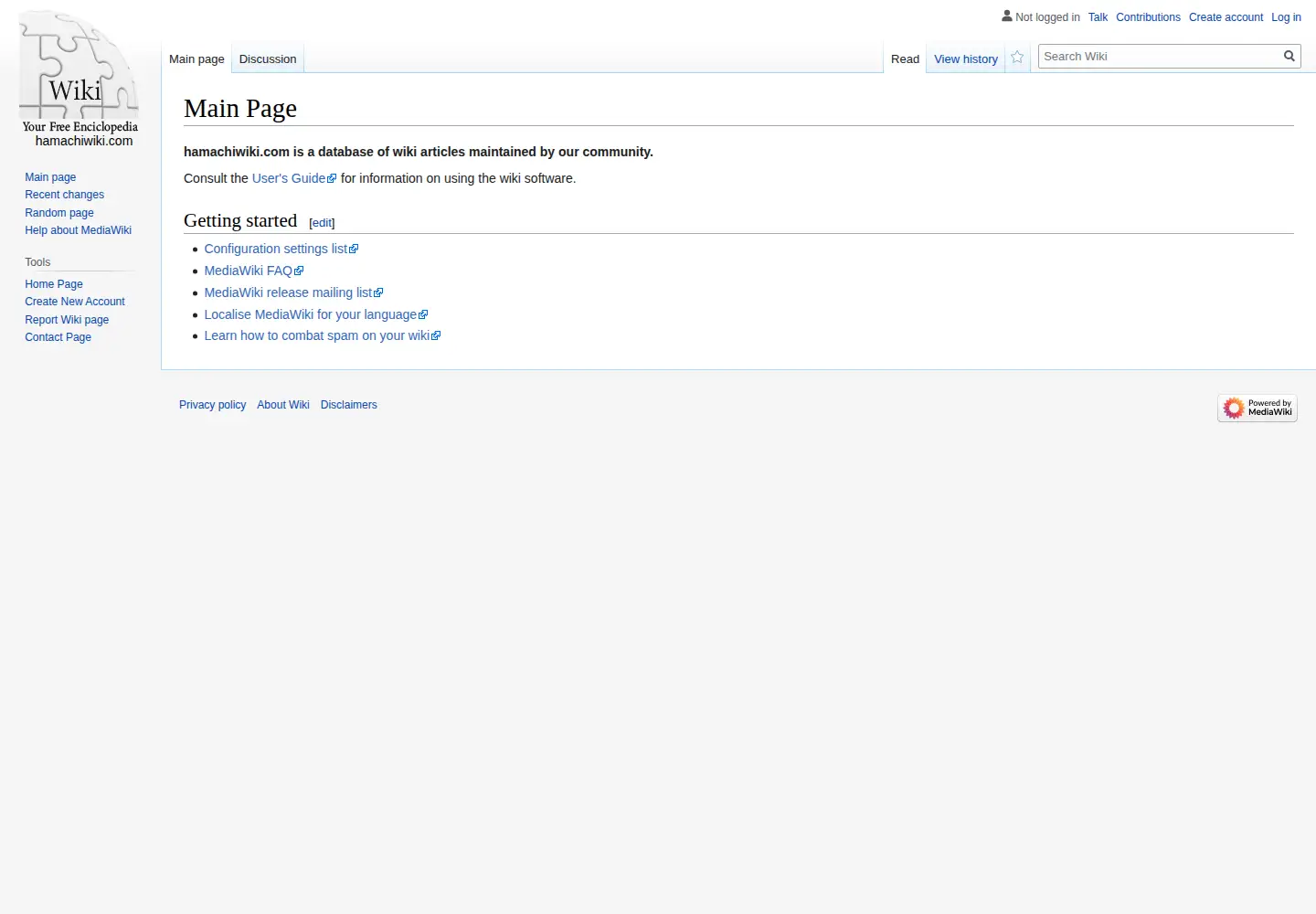Click the Getting started heading text
This screenshot has width=1316, height=914.
click(240, 220)
